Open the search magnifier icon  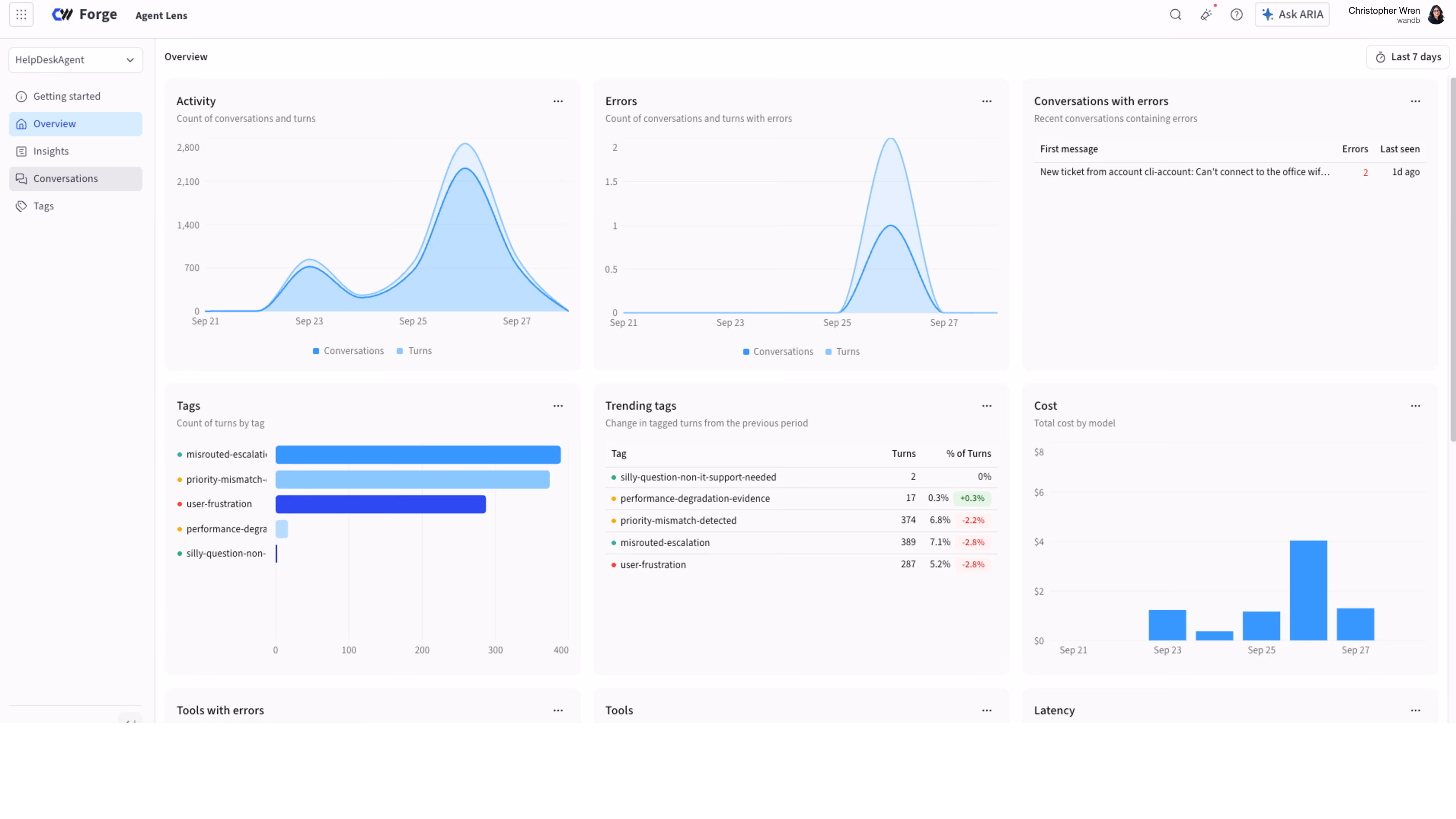click(1176, 15)
